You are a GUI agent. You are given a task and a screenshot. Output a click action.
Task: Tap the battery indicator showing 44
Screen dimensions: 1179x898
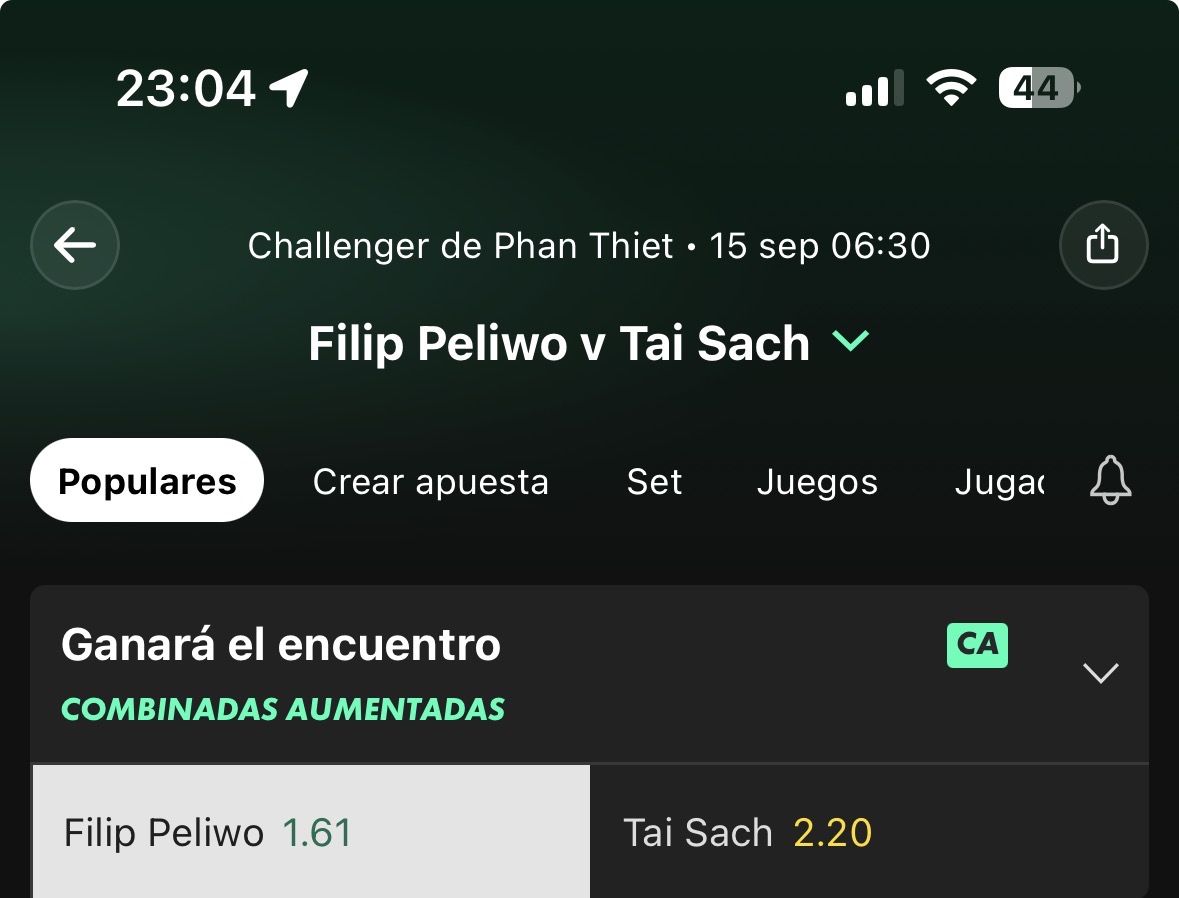pos(1039,88)
